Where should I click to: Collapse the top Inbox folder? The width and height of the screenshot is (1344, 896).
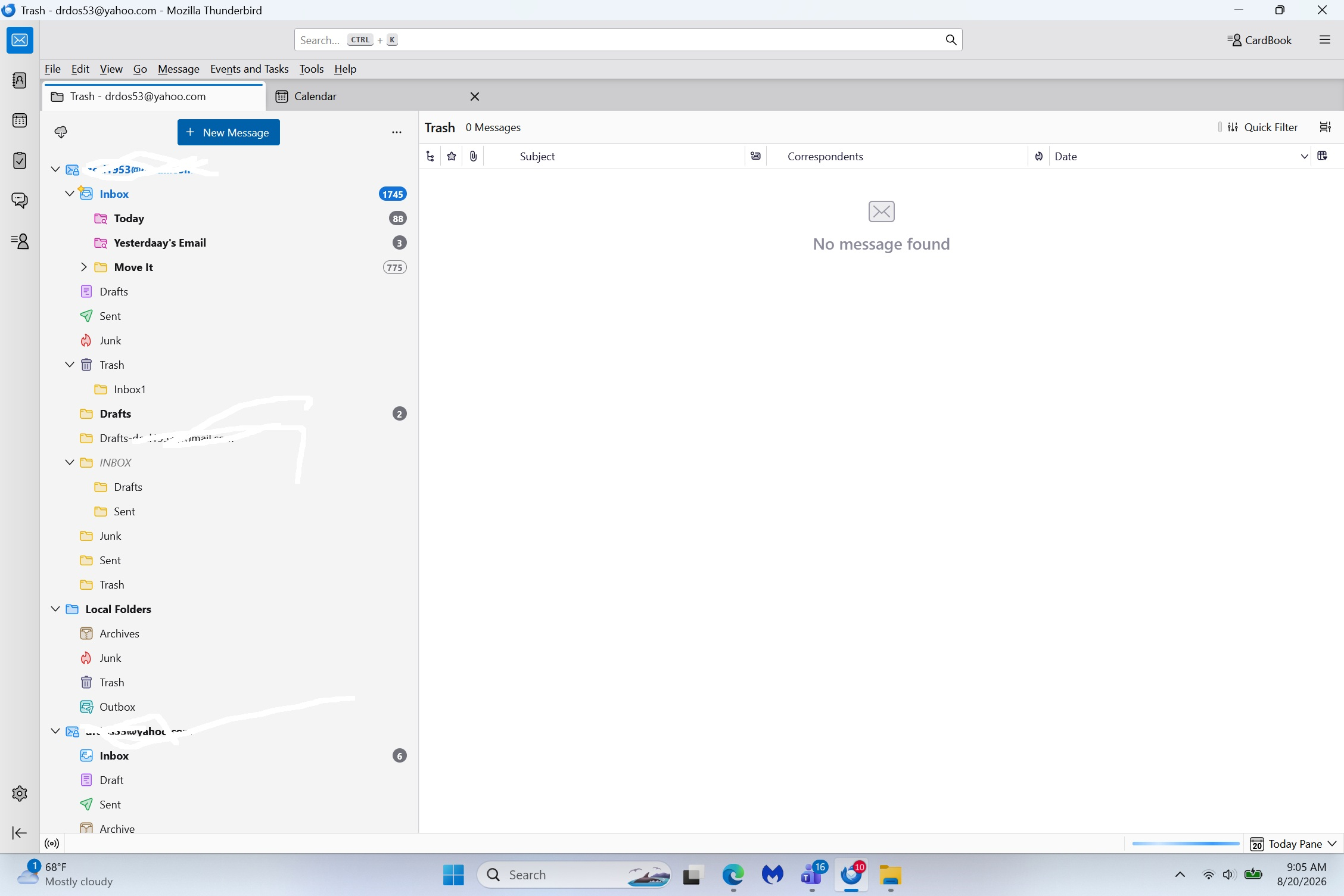(x=70, y=194)
